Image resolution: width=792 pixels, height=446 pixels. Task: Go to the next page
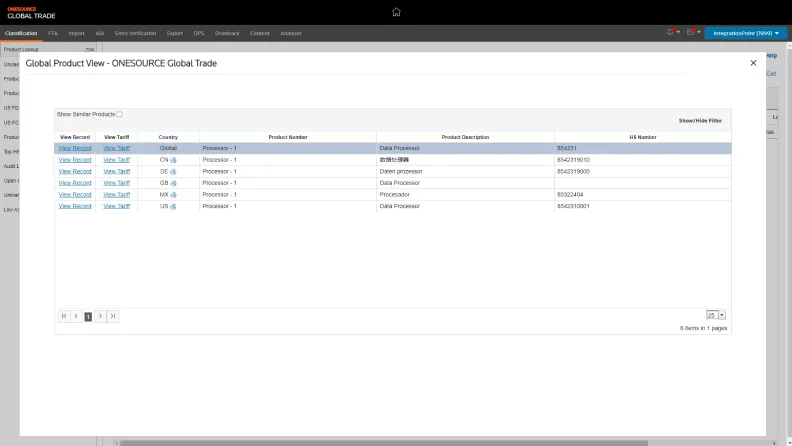point(101,316)
